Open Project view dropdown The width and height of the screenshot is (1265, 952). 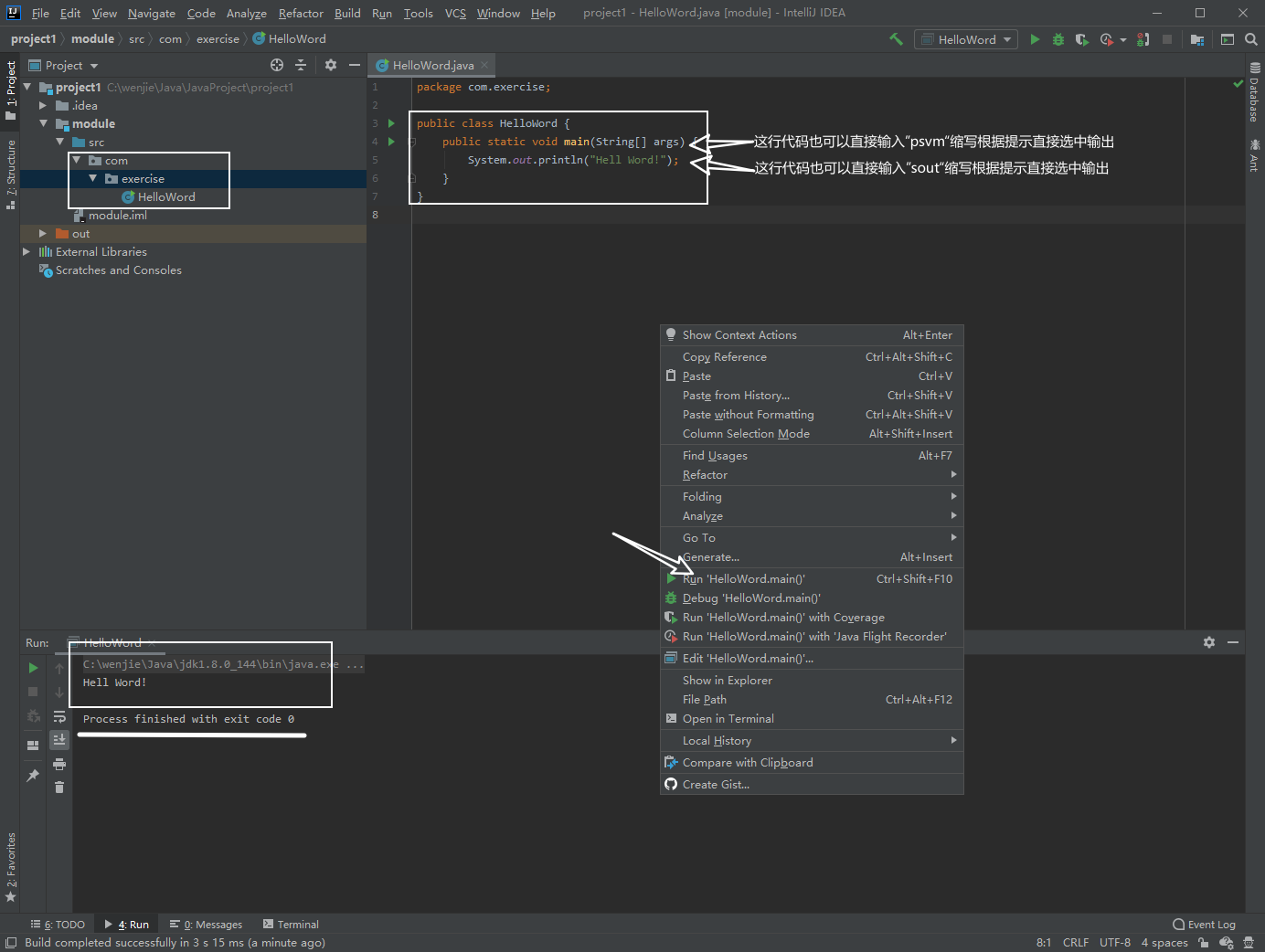tap(63, 65)
